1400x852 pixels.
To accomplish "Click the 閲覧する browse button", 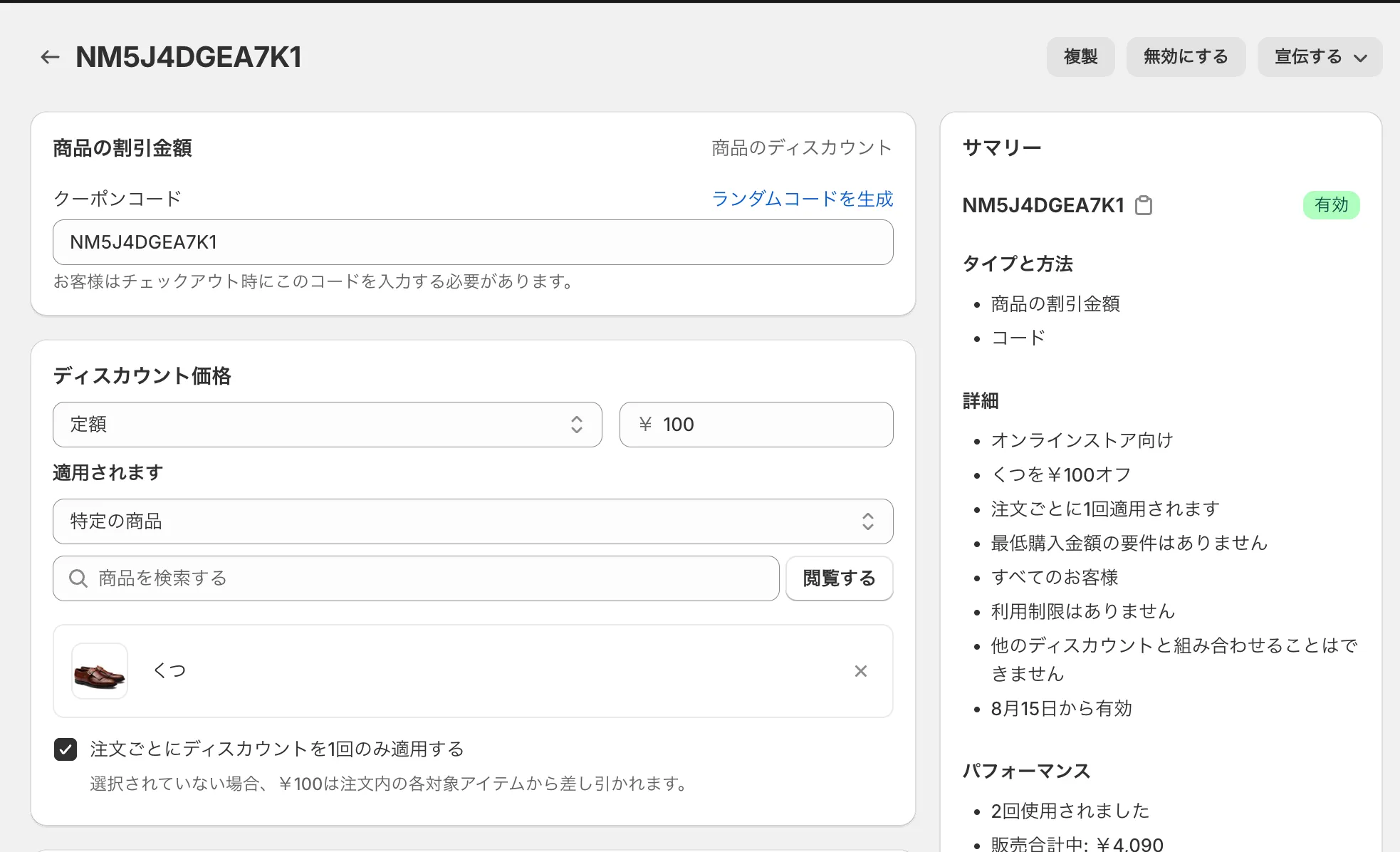I will pyautogui.click(x=839, y=578).
